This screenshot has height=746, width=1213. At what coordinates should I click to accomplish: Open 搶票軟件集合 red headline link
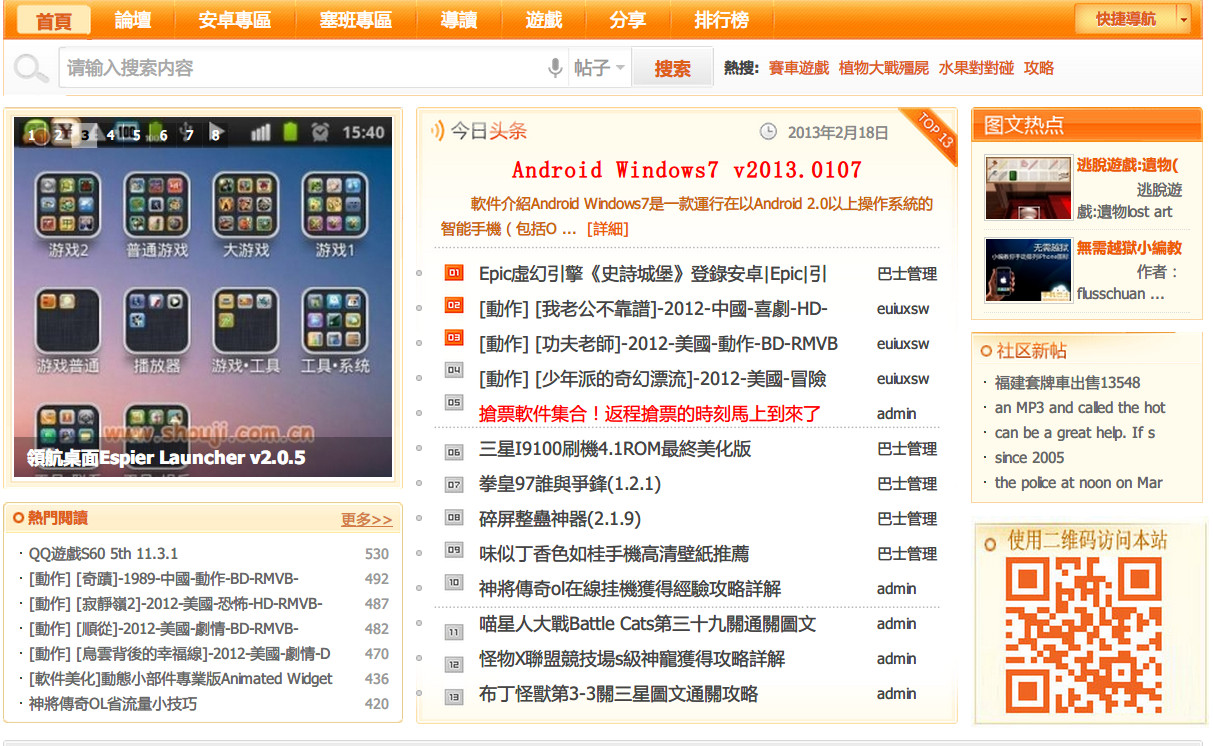[650, 413]
